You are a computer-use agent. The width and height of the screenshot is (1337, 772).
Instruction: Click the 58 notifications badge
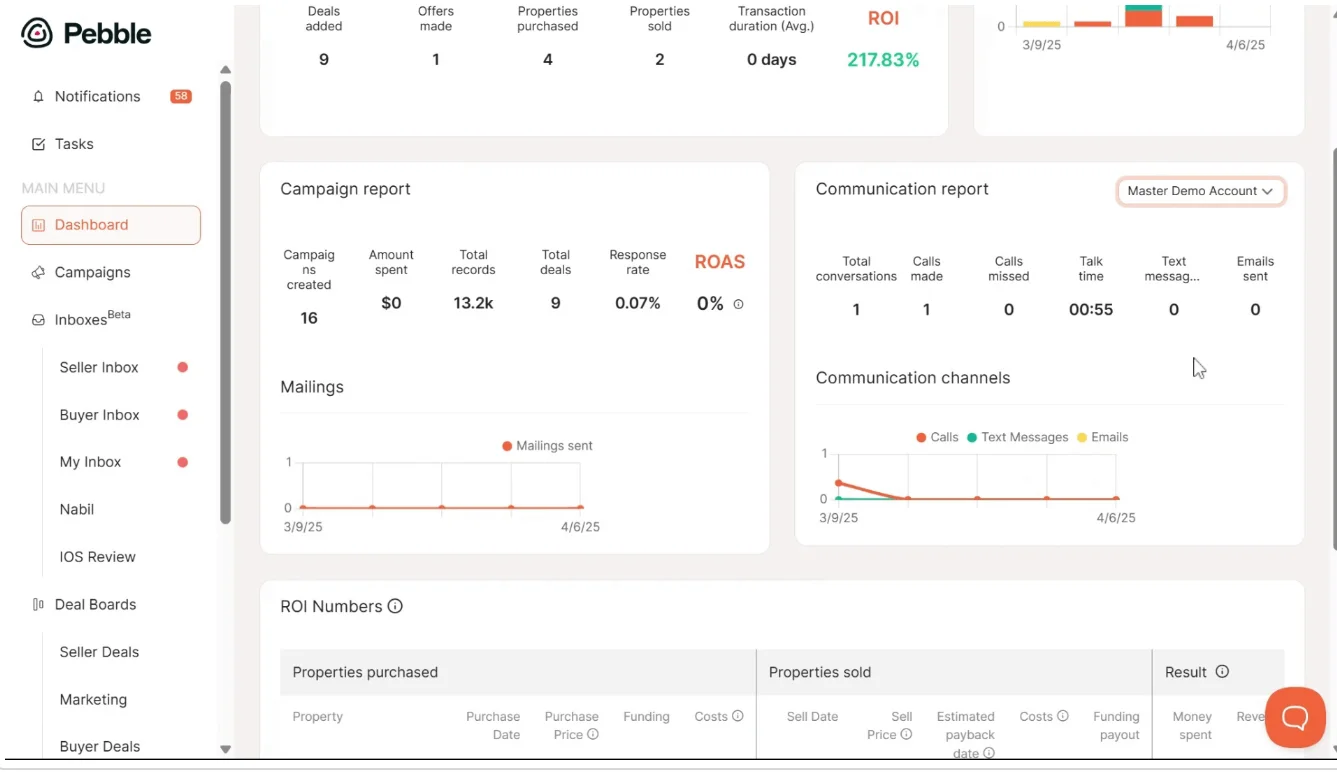point(181,97)
